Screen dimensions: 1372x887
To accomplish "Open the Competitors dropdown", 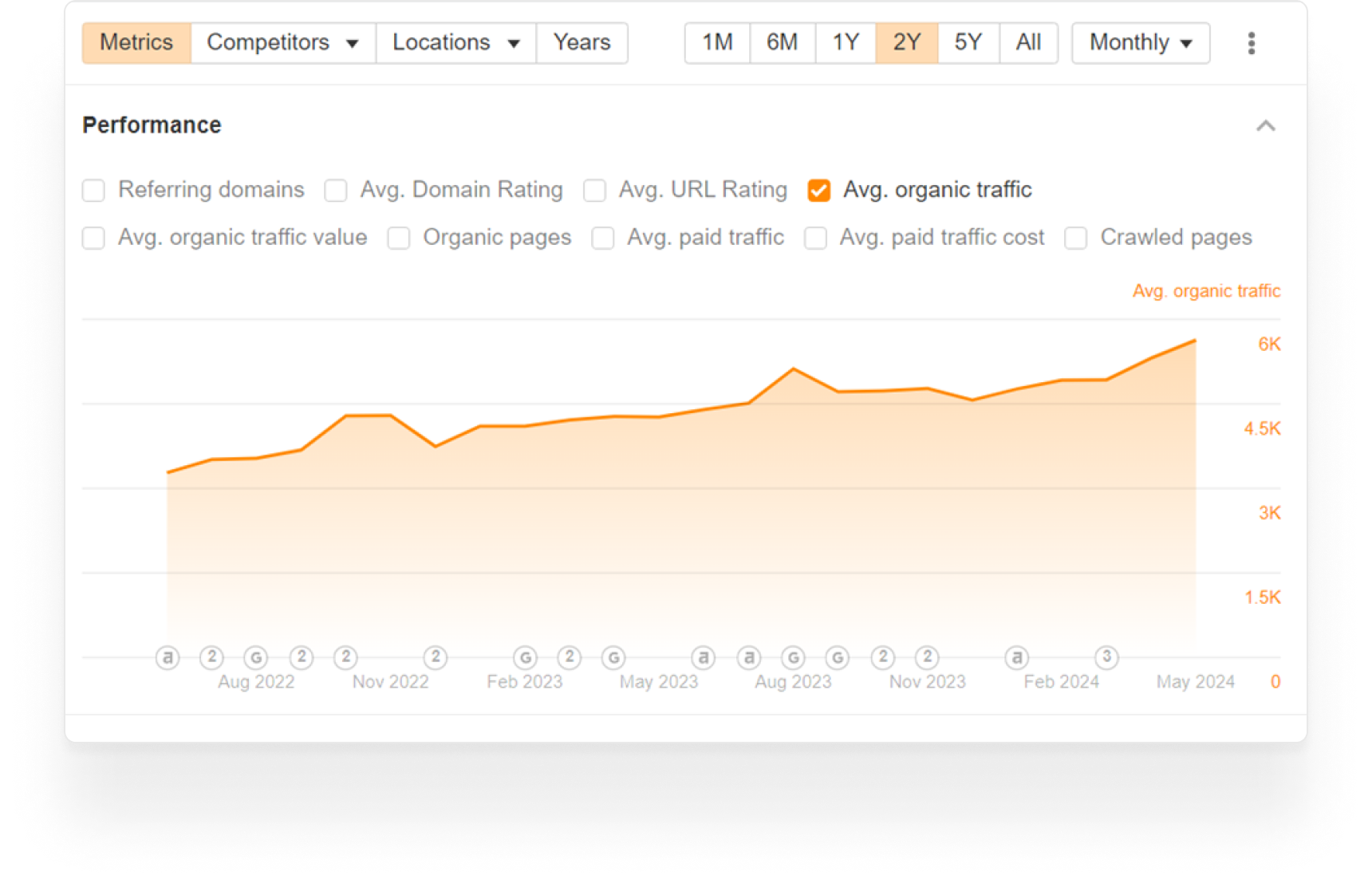I will point(283,43).
